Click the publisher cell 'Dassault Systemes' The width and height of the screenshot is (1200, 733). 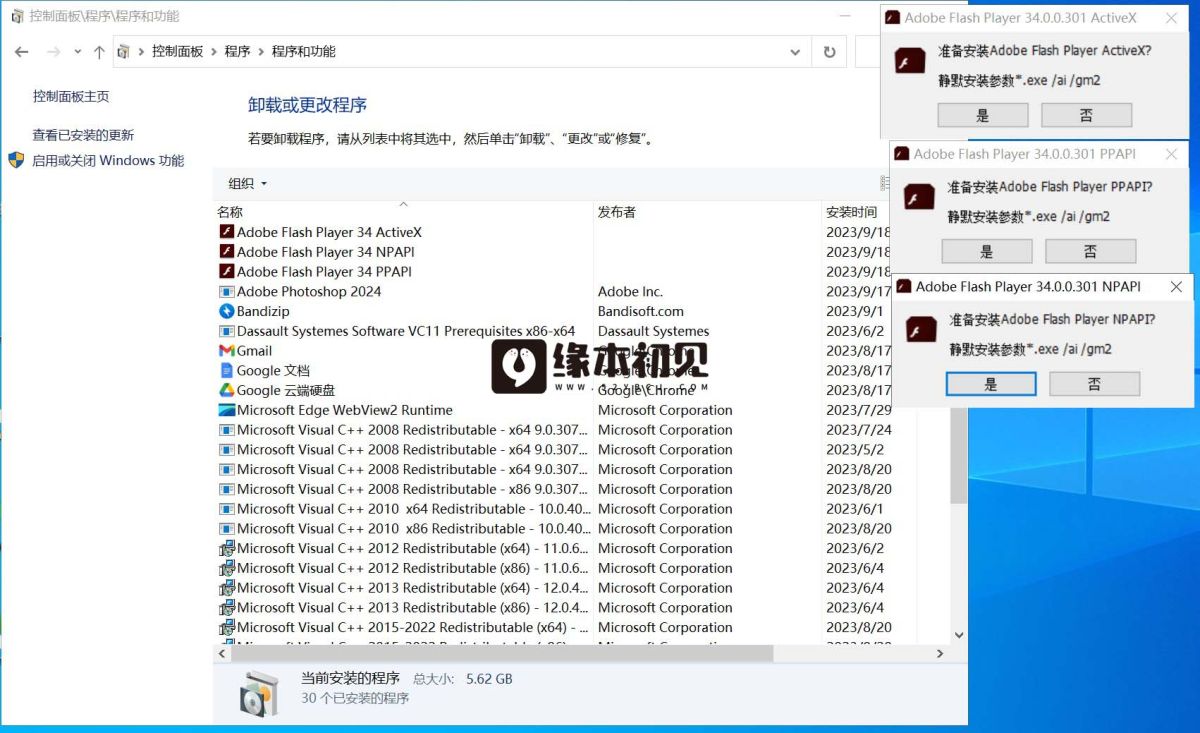click(654, 331)
